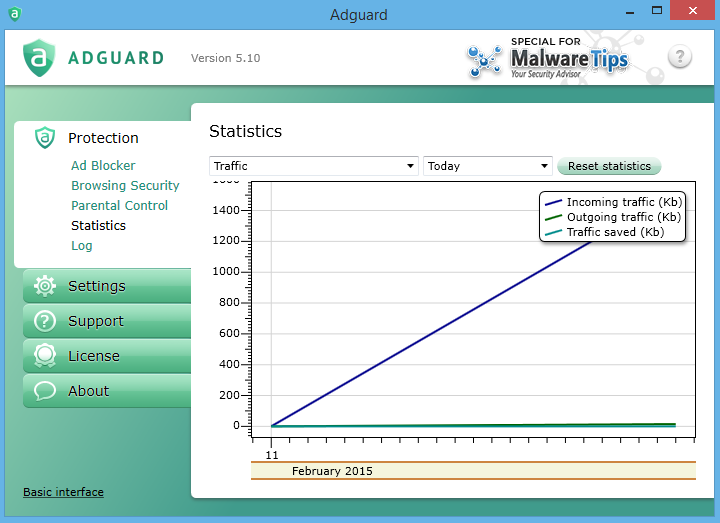Click the Adguard shield logo in header

coord(39,58)
